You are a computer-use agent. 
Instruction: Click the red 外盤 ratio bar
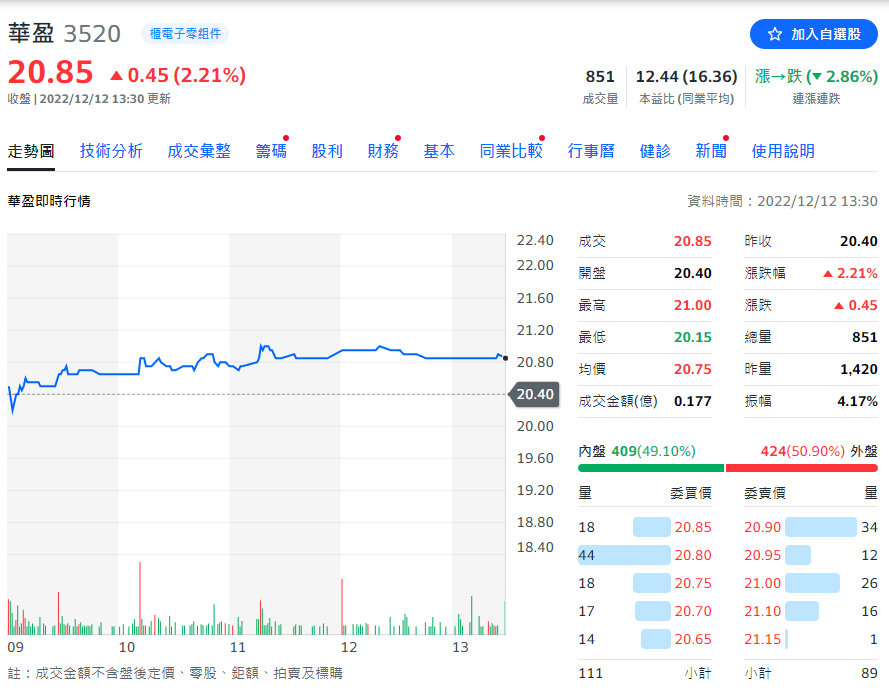click(801, 468)
